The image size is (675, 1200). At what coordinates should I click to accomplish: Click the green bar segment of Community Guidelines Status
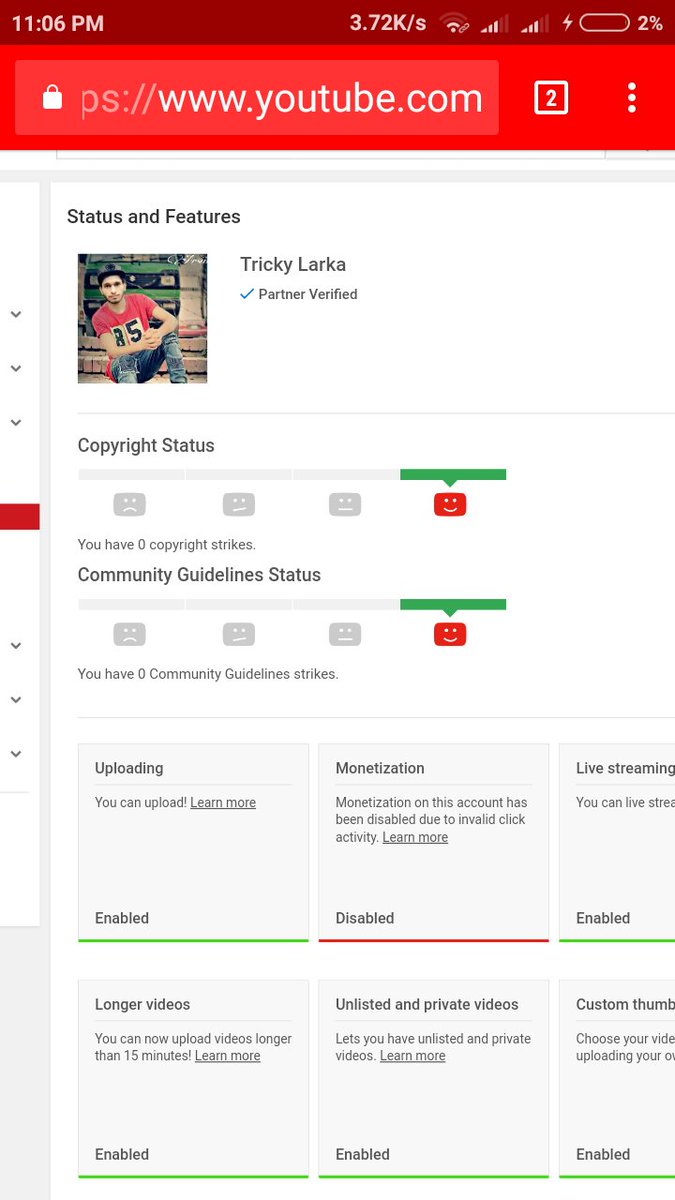pyautogui.click(x=453, y=605)
